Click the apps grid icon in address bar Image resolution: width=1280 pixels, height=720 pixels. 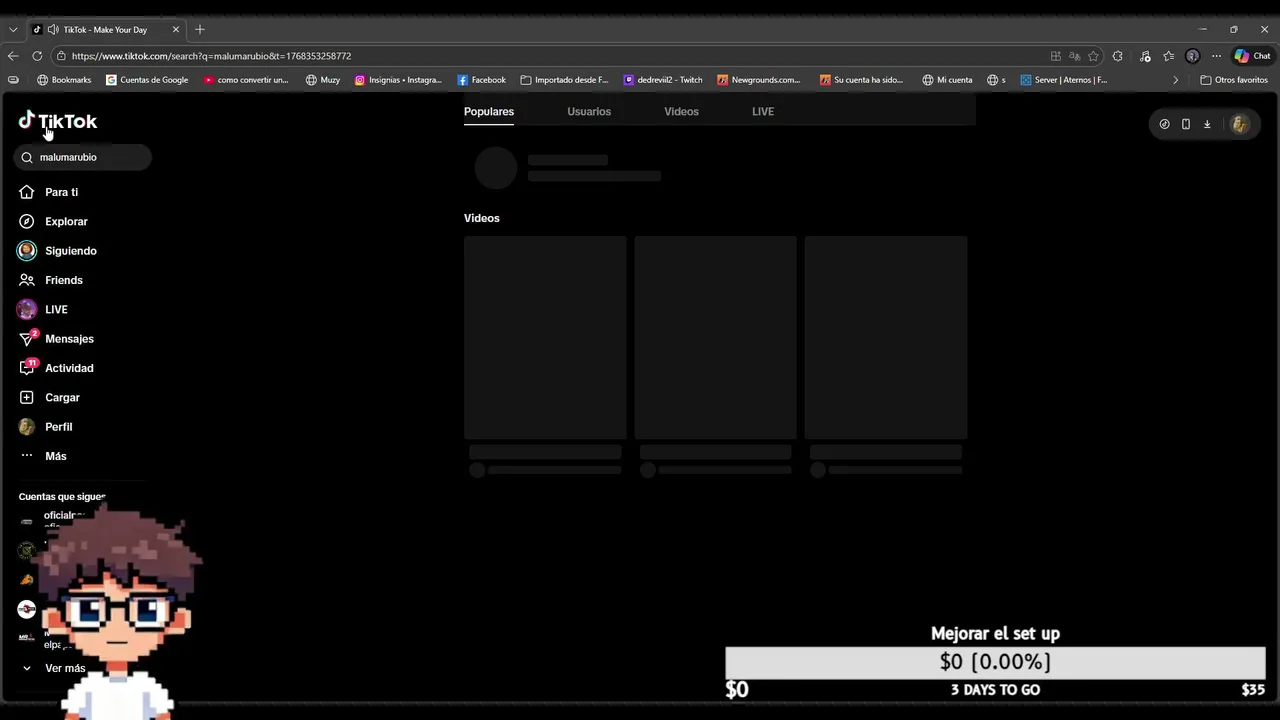tap(1056, 56)
